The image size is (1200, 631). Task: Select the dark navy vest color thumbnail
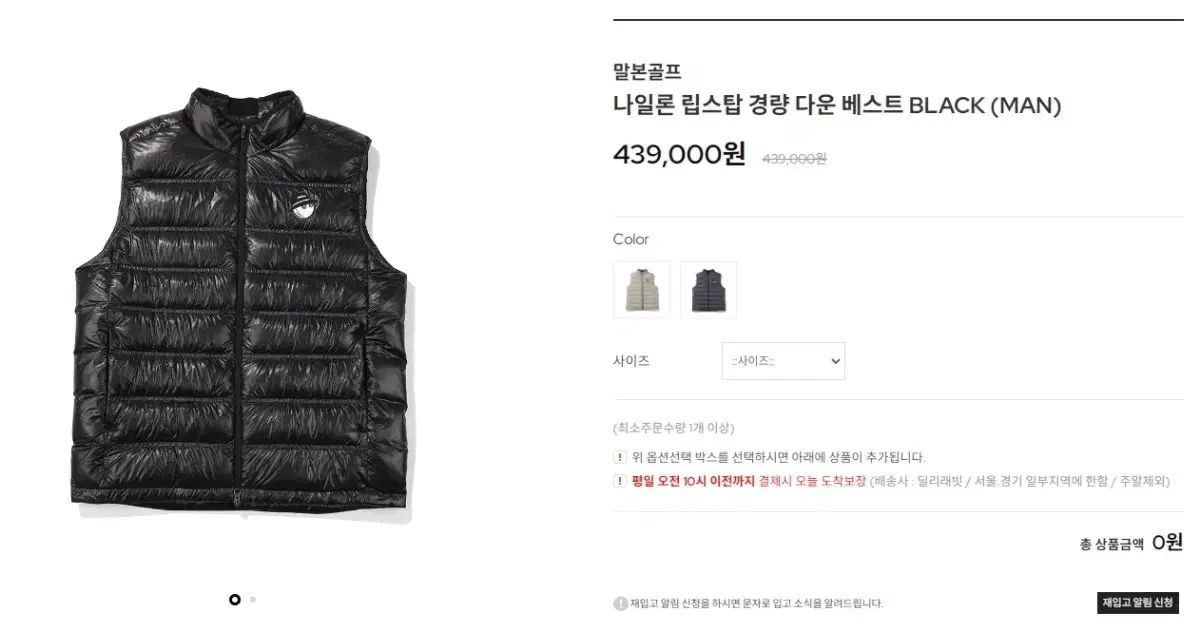[708, 290]
